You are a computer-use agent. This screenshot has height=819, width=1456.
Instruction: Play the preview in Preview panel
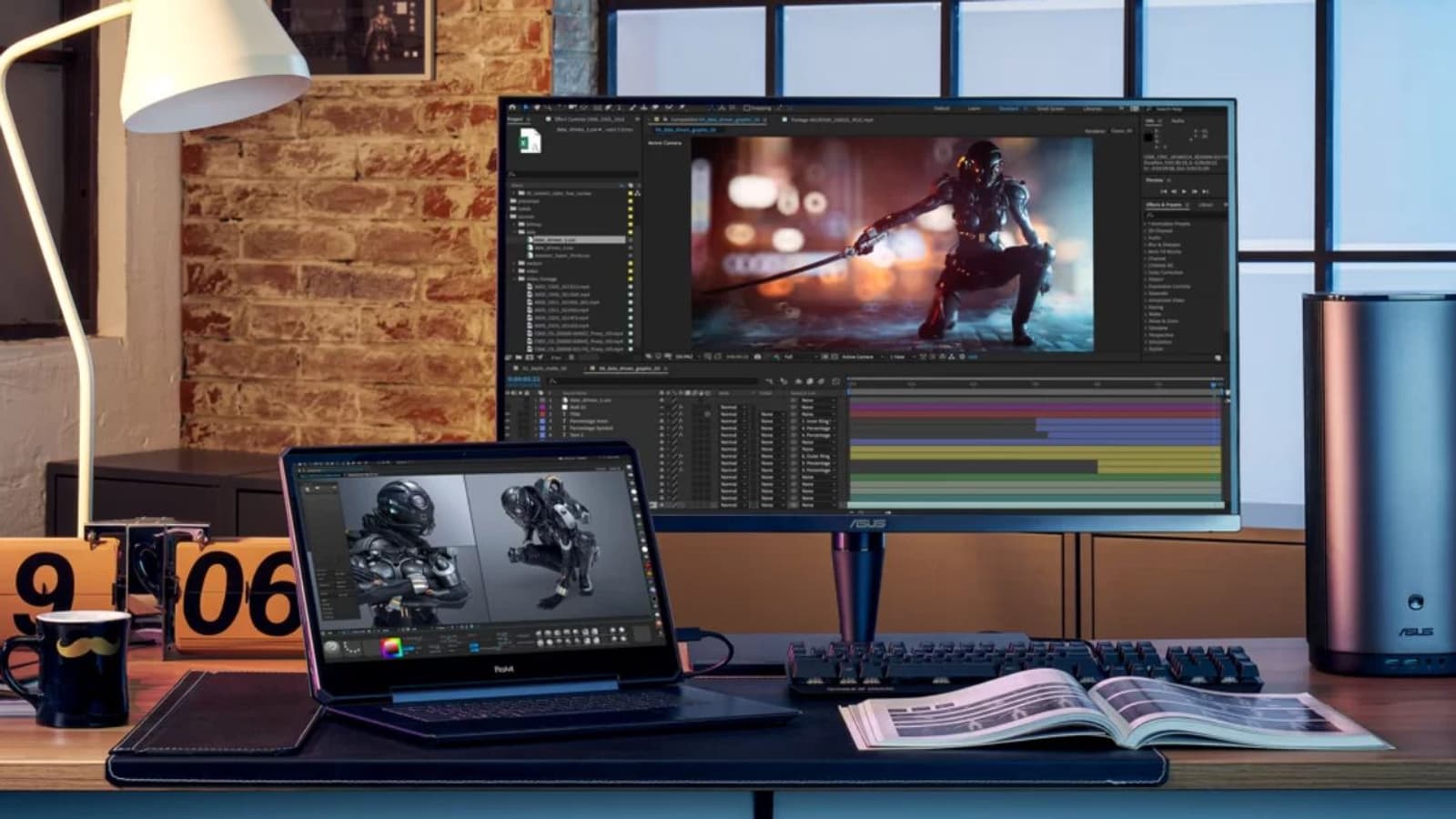pos(1184,192)
